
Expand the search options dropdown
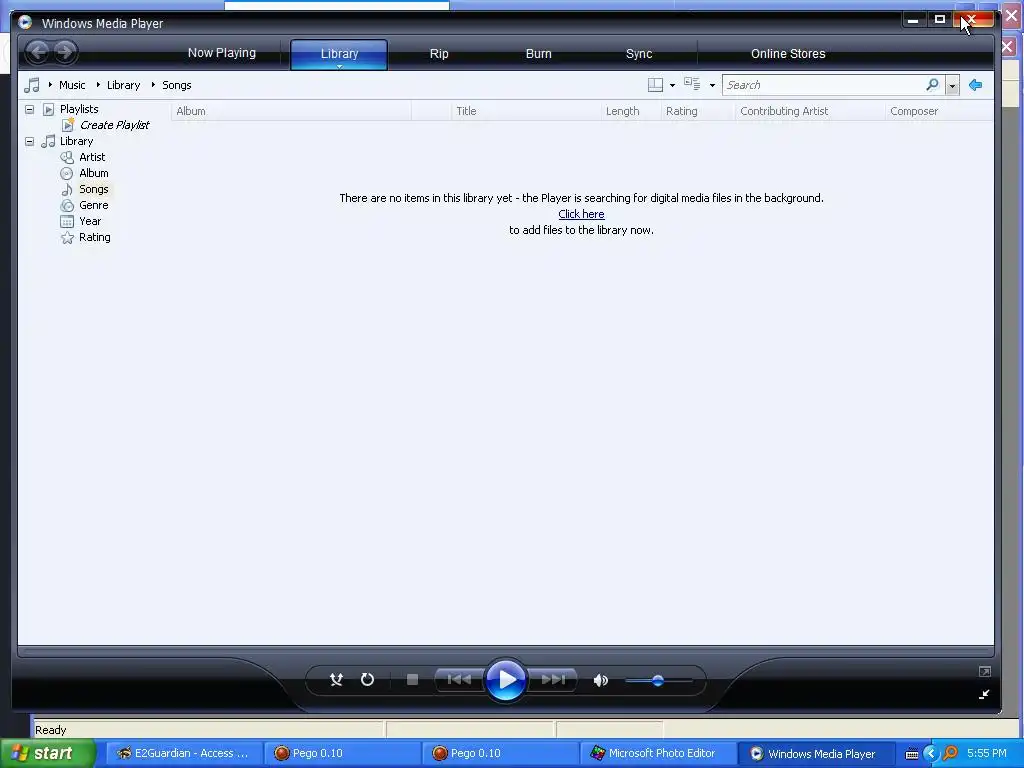tap(952, 86)
